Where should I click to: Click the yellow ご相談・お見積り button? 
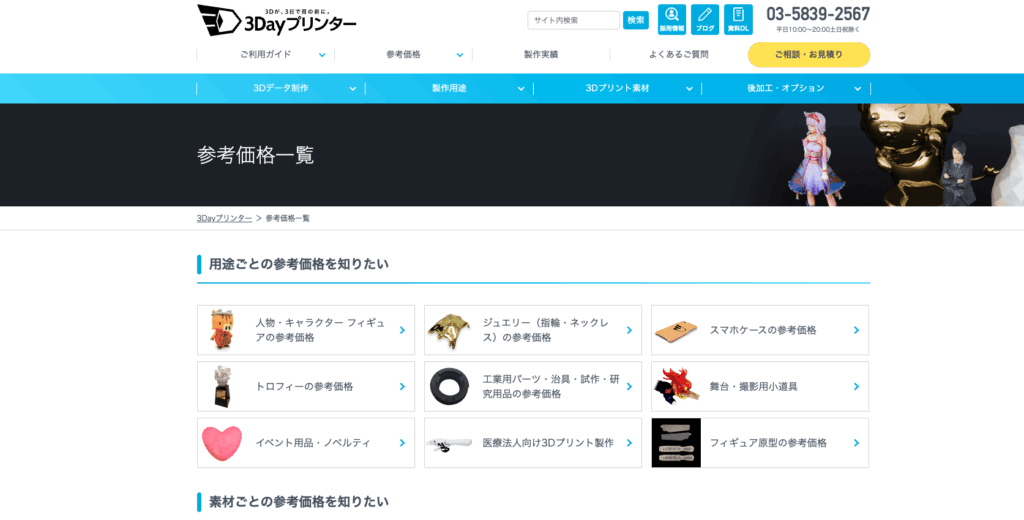(x=808, y=55)
